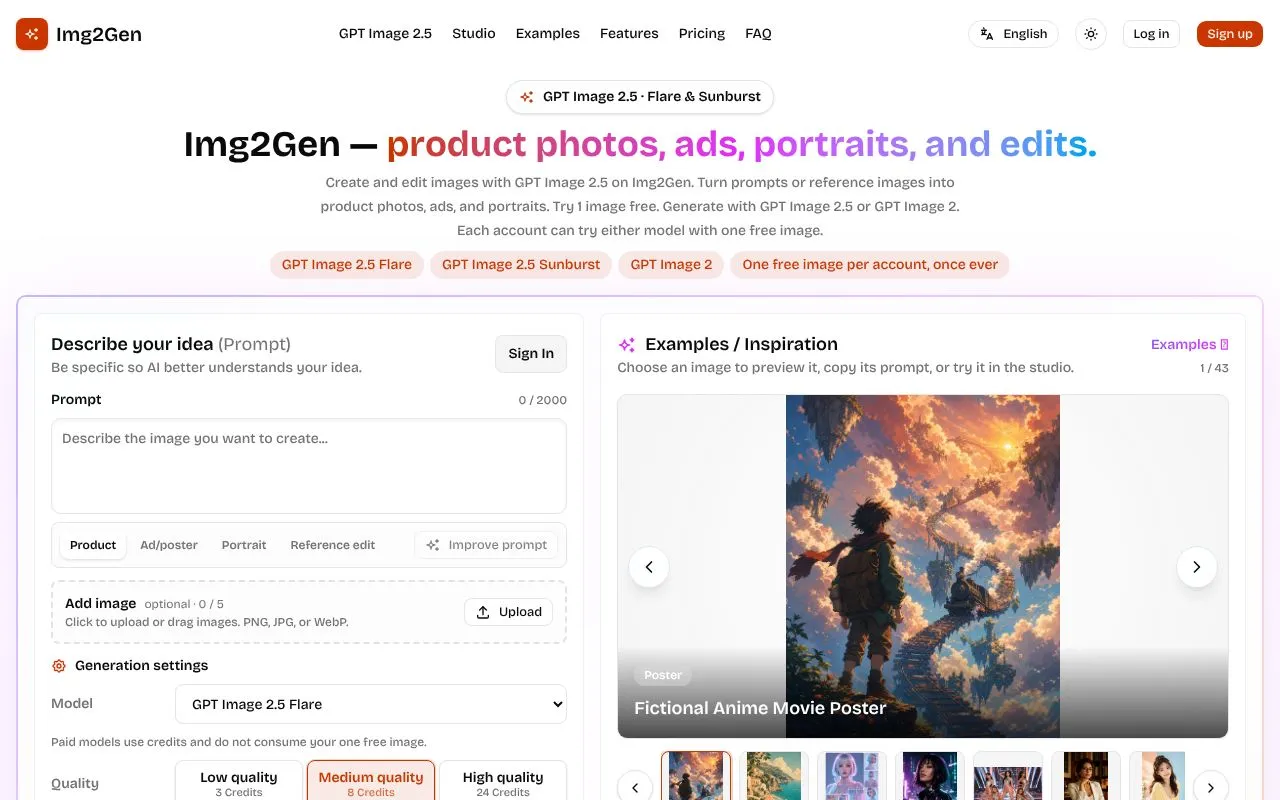Image resolution: width=1280 pixels, height=800 pixels.
Task: Open the GPT Image 2.5 nav item
Action: 385,34
